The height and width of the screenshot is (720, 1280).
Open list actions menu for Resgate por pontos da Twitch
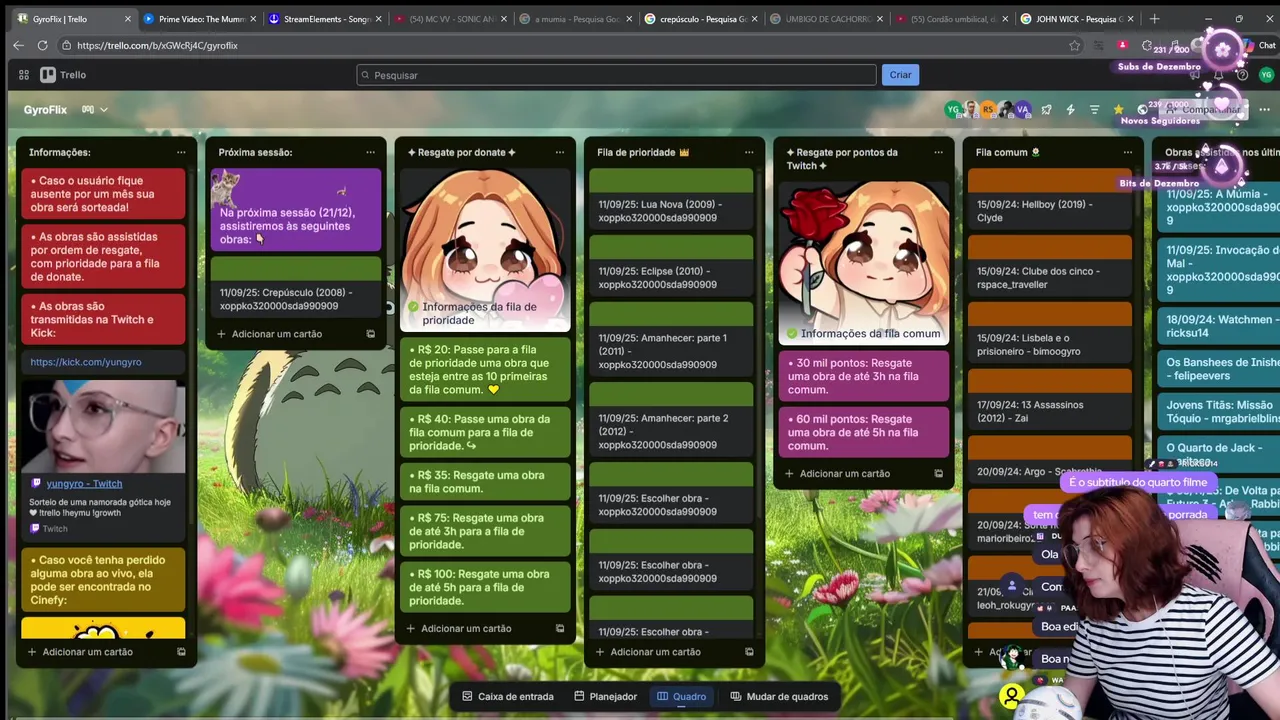tap(938, 152)
